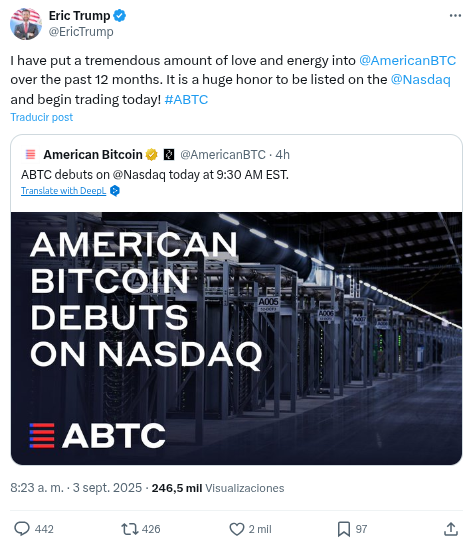Like the post with the heart icon

237,529
